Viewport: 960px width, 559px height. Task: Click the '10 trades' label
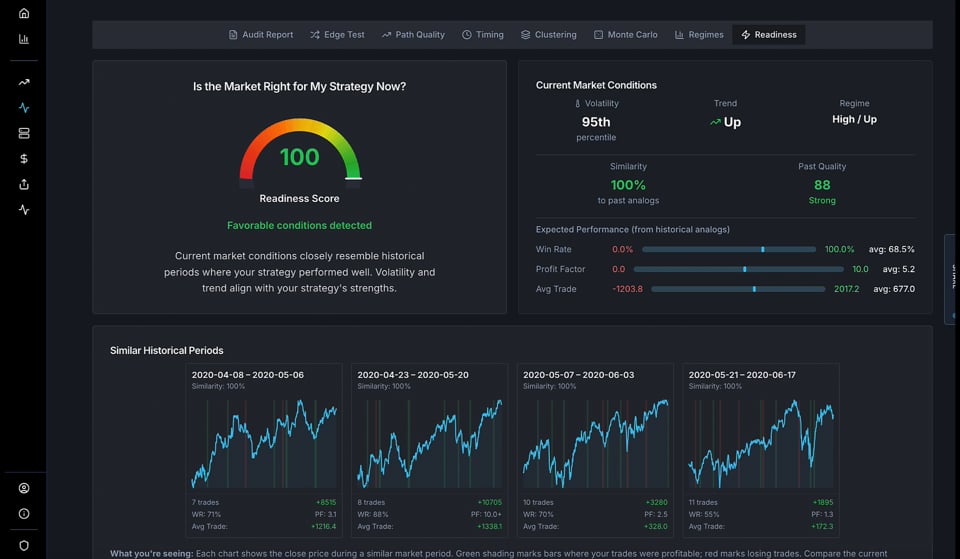point(538,502)
